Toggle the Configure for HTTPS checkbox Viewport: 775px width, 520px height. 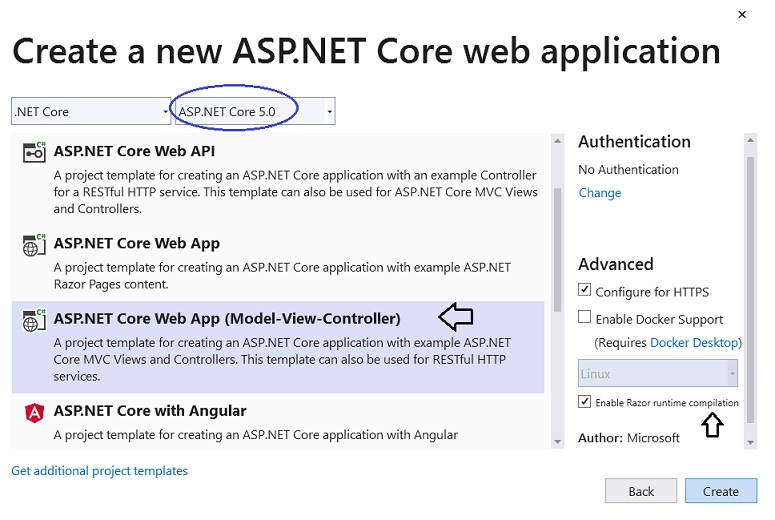[584, 290]
